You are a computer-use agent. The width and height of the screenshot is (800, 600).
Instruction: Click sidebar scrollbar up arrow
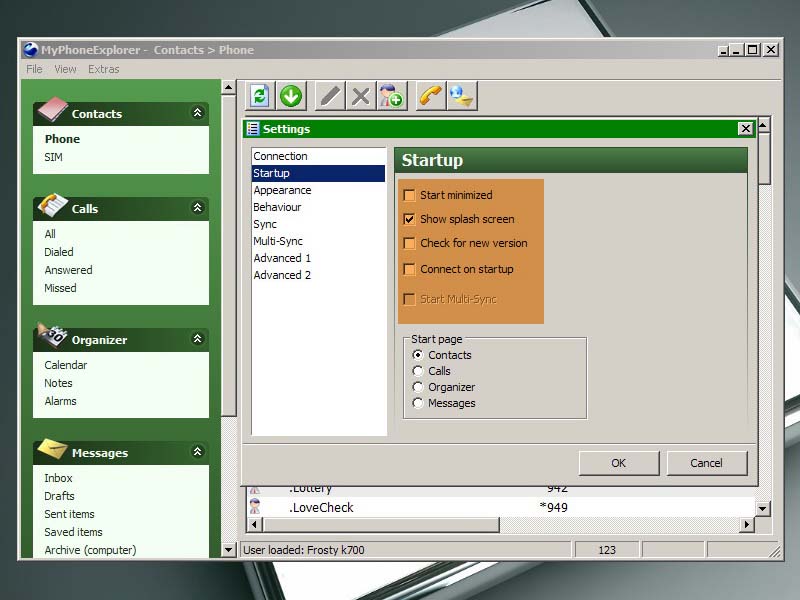pyautogui.click(x=228, y=88)
